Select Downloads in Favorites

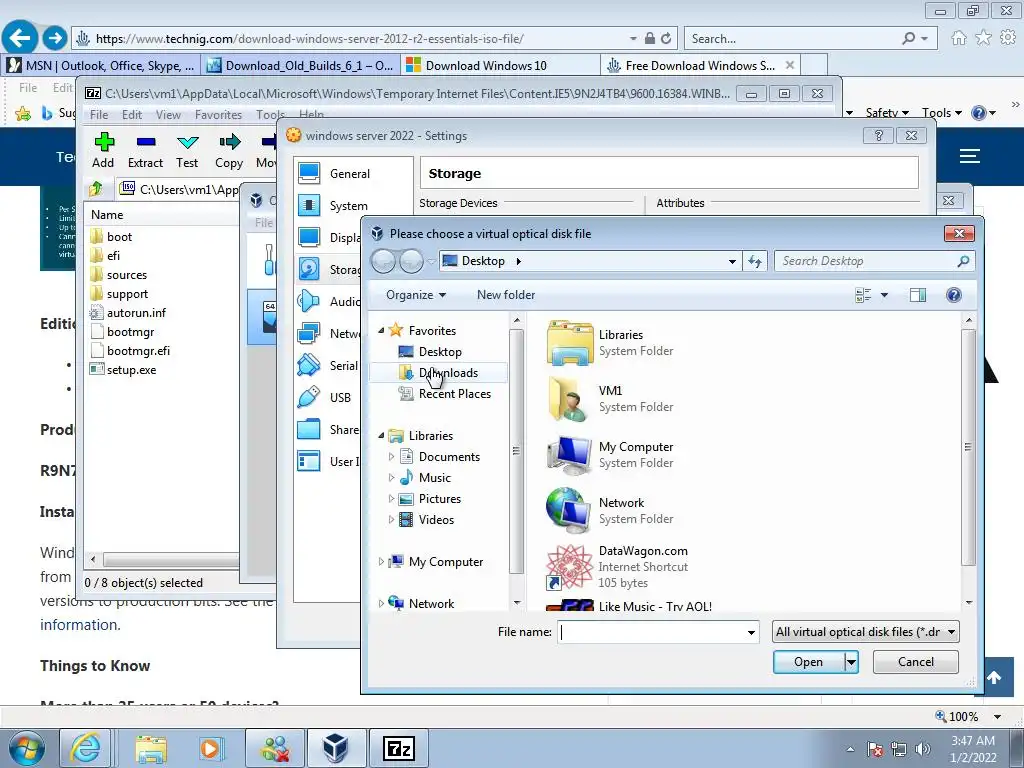point(438,373)
